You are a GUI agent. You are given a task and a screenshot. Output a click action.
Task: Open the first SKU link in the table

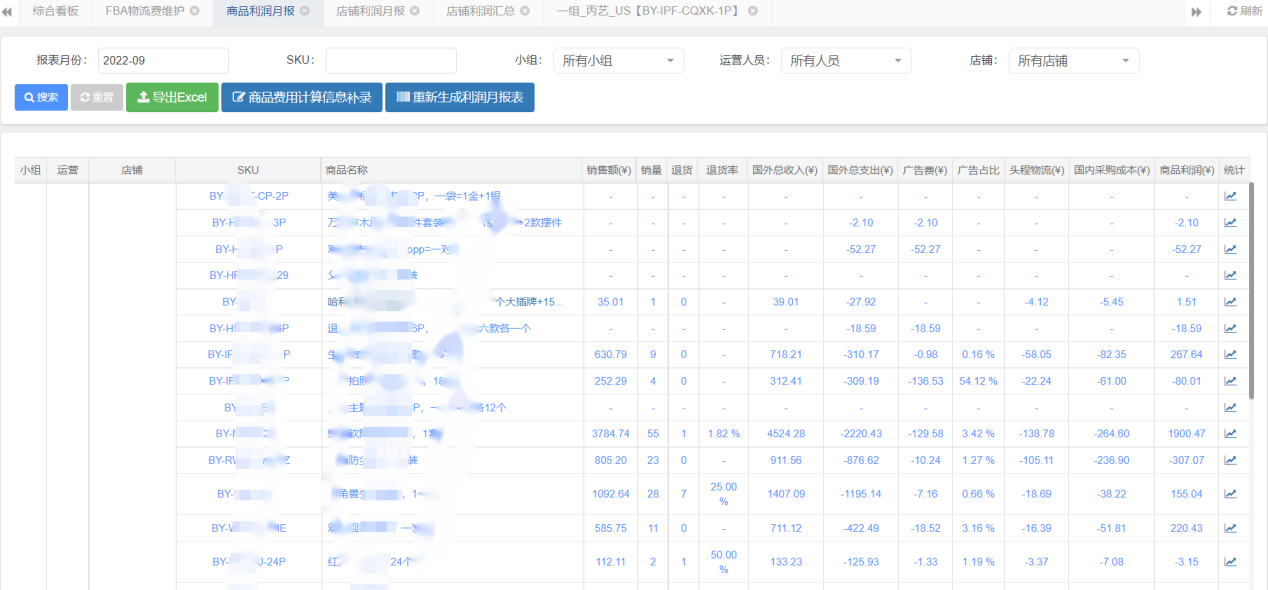point(248,195)
